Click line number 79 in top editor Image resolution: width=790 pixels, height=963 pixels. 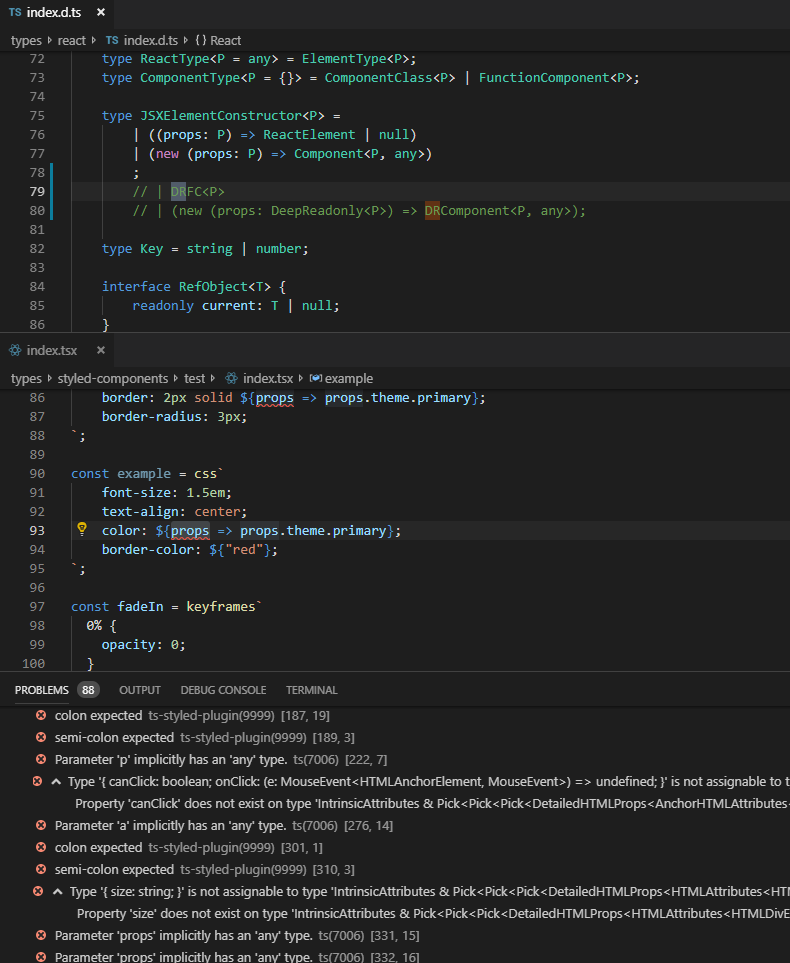click(37, 192)
